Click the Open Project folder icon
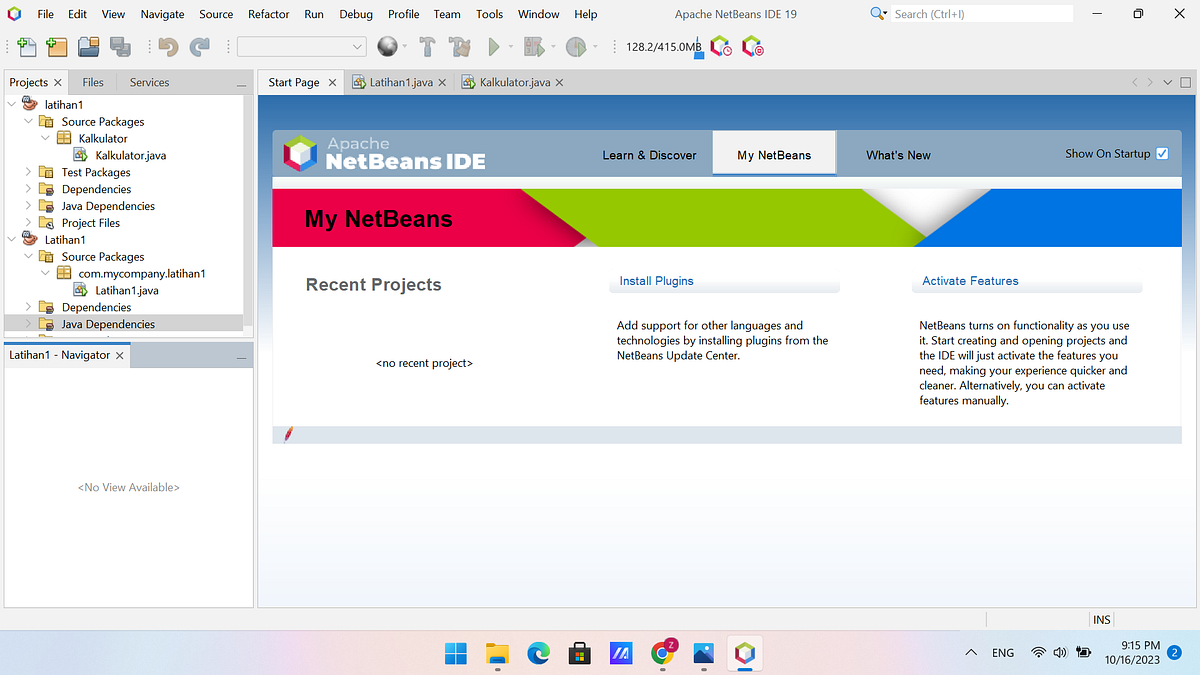This screenshot has width=1200, height=675. coord(88,47)
